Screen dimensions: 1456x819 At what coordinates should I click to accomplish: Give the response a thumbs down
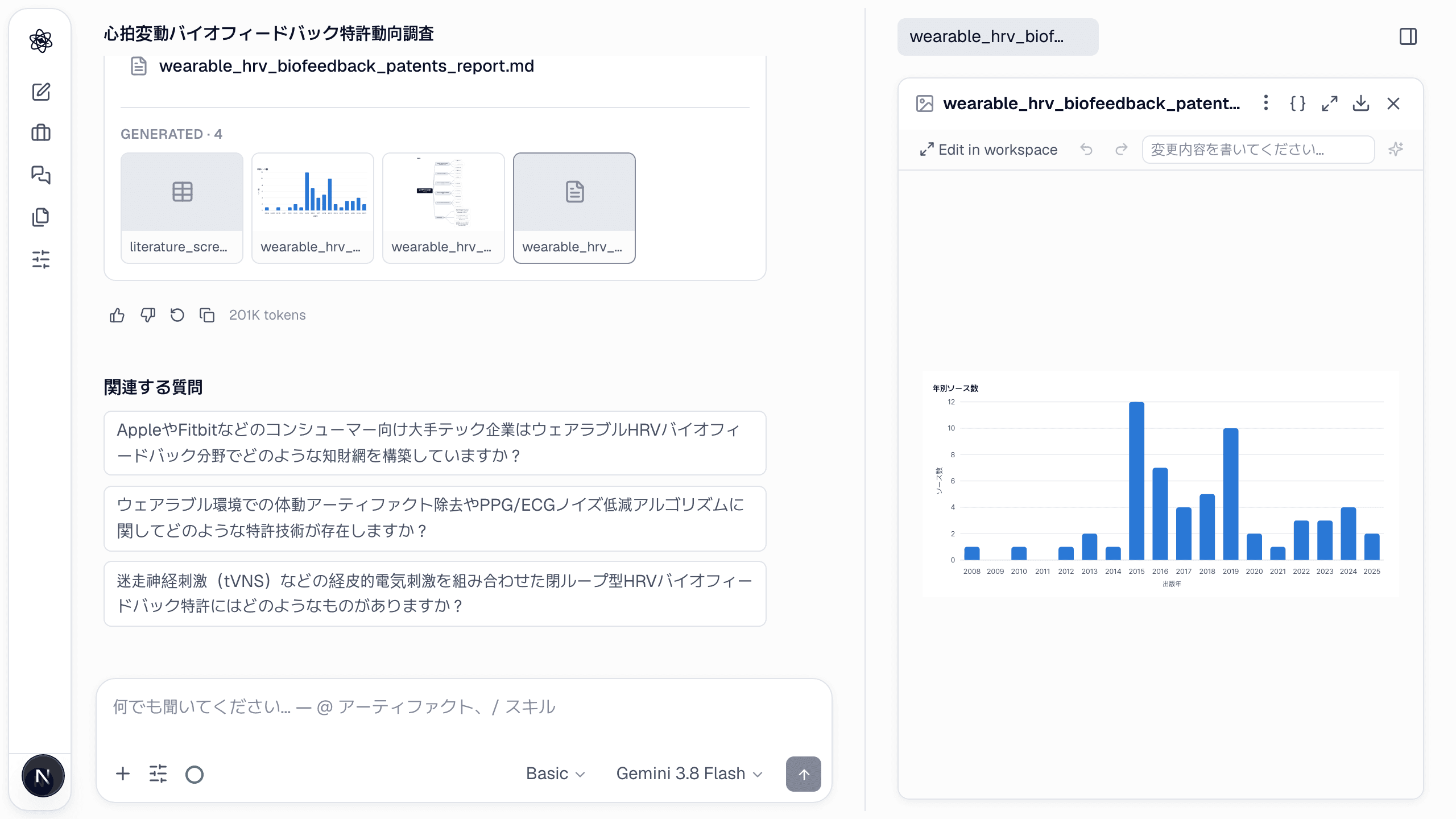[148, 315]
